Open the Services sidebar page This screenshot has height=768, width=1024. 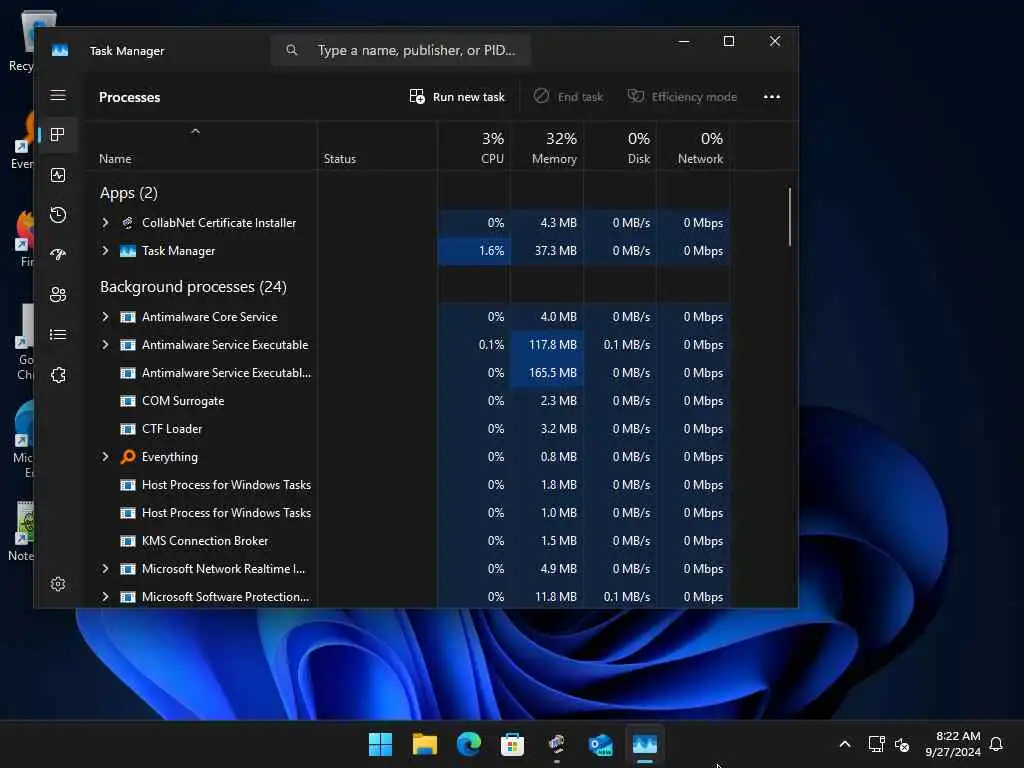click(58, 375)
